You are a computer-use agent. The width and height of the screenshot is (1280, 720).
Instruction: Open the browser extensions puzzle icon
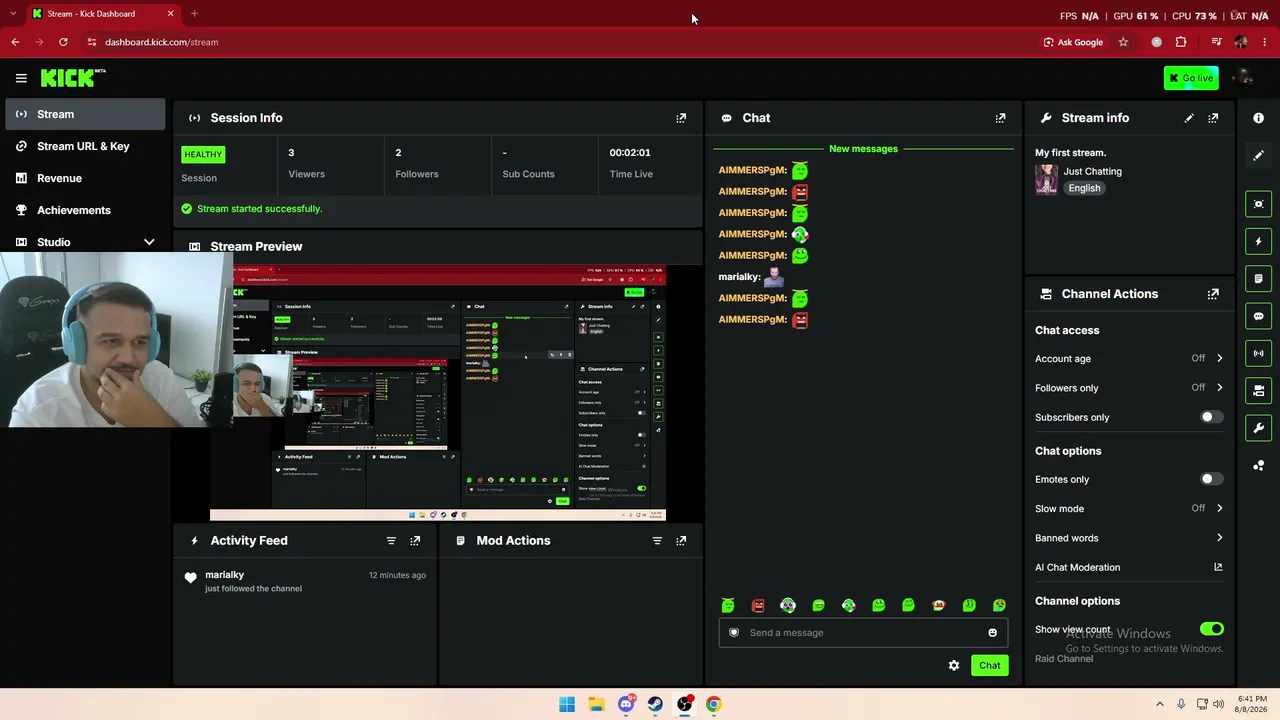click(x=1181, y=42)
